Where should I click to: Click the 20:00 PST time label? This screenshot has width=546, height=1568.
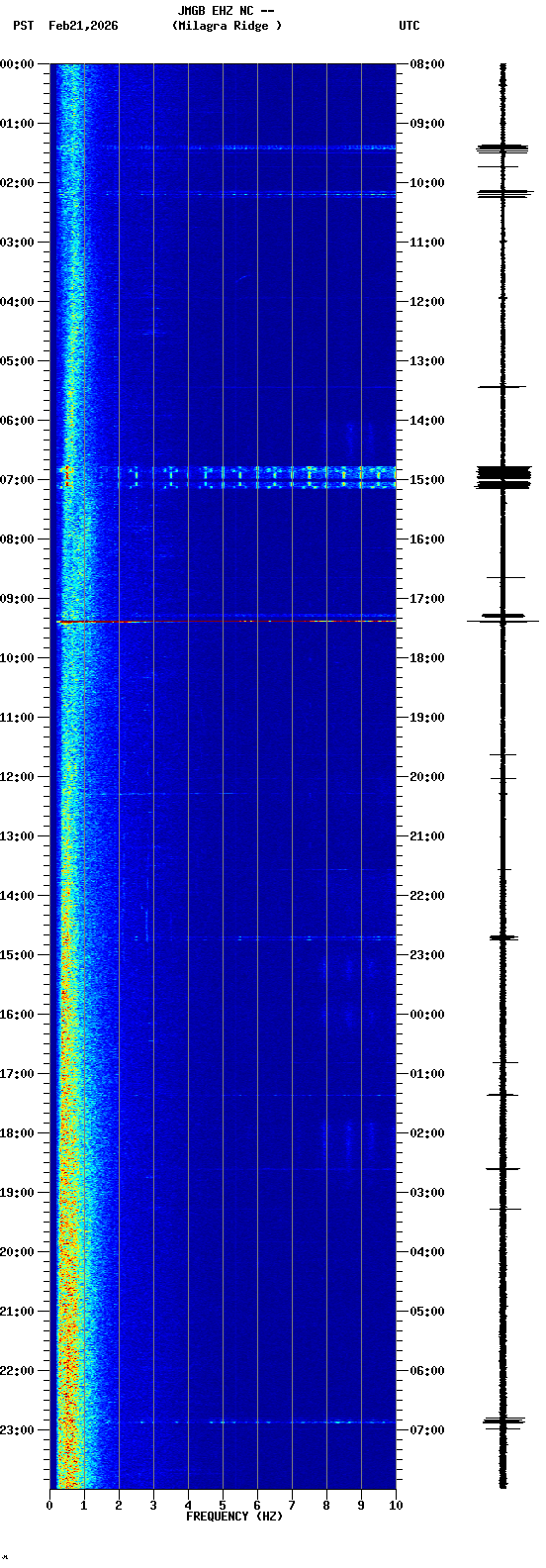pyautogui.click(x=18, y=1252)
